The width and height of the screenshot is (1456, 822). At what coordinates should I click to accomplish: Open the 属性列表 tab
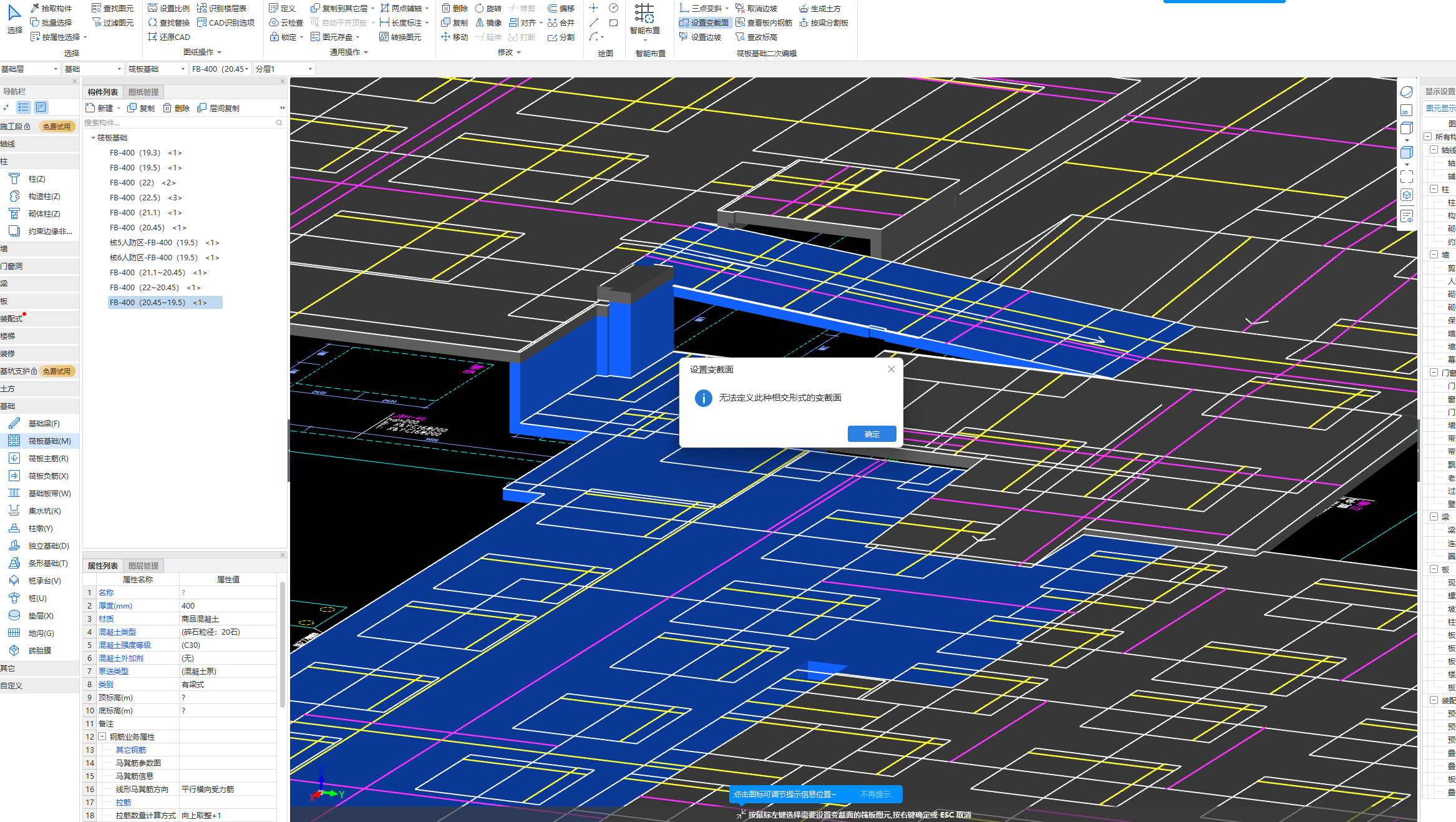(x=103, y=565)
